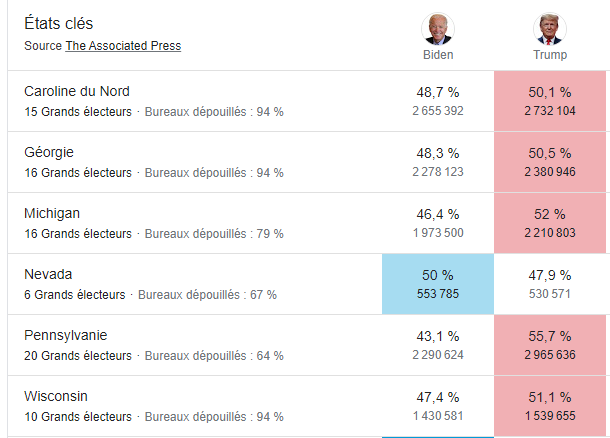Click the Trump column header label

[x=550, y=55]
